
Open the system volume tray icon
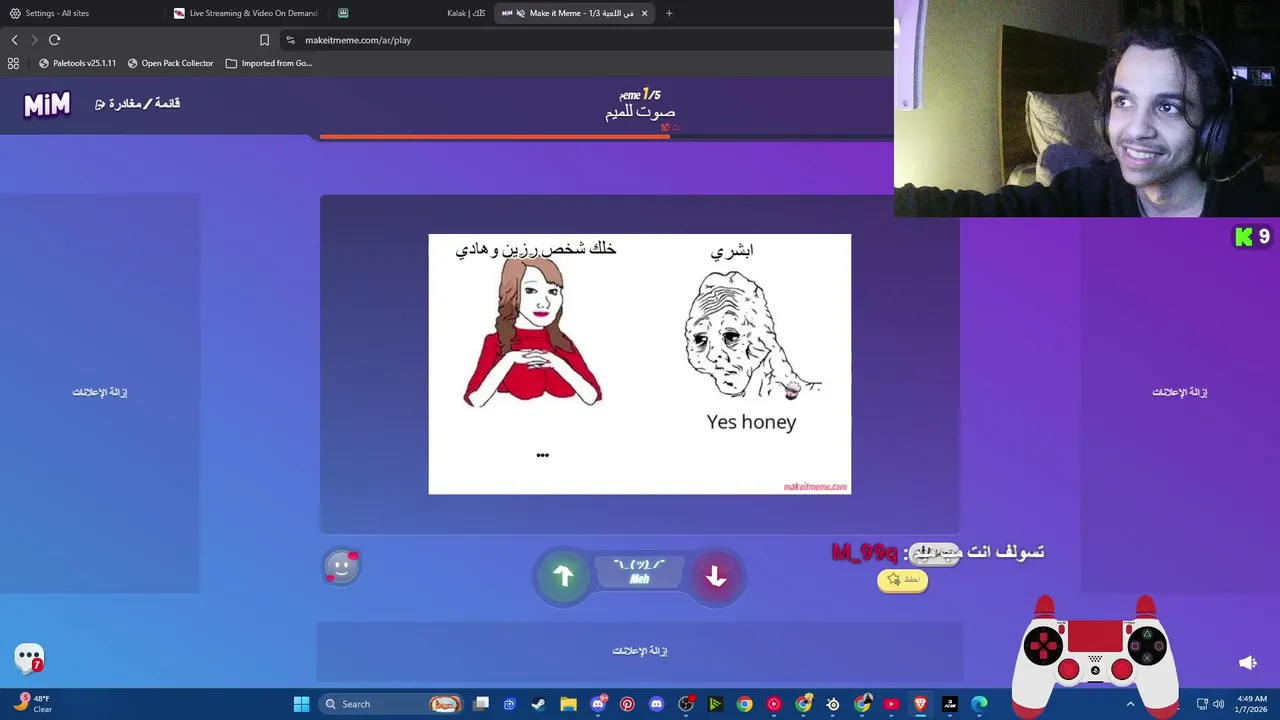click(x=1218, y=704)
